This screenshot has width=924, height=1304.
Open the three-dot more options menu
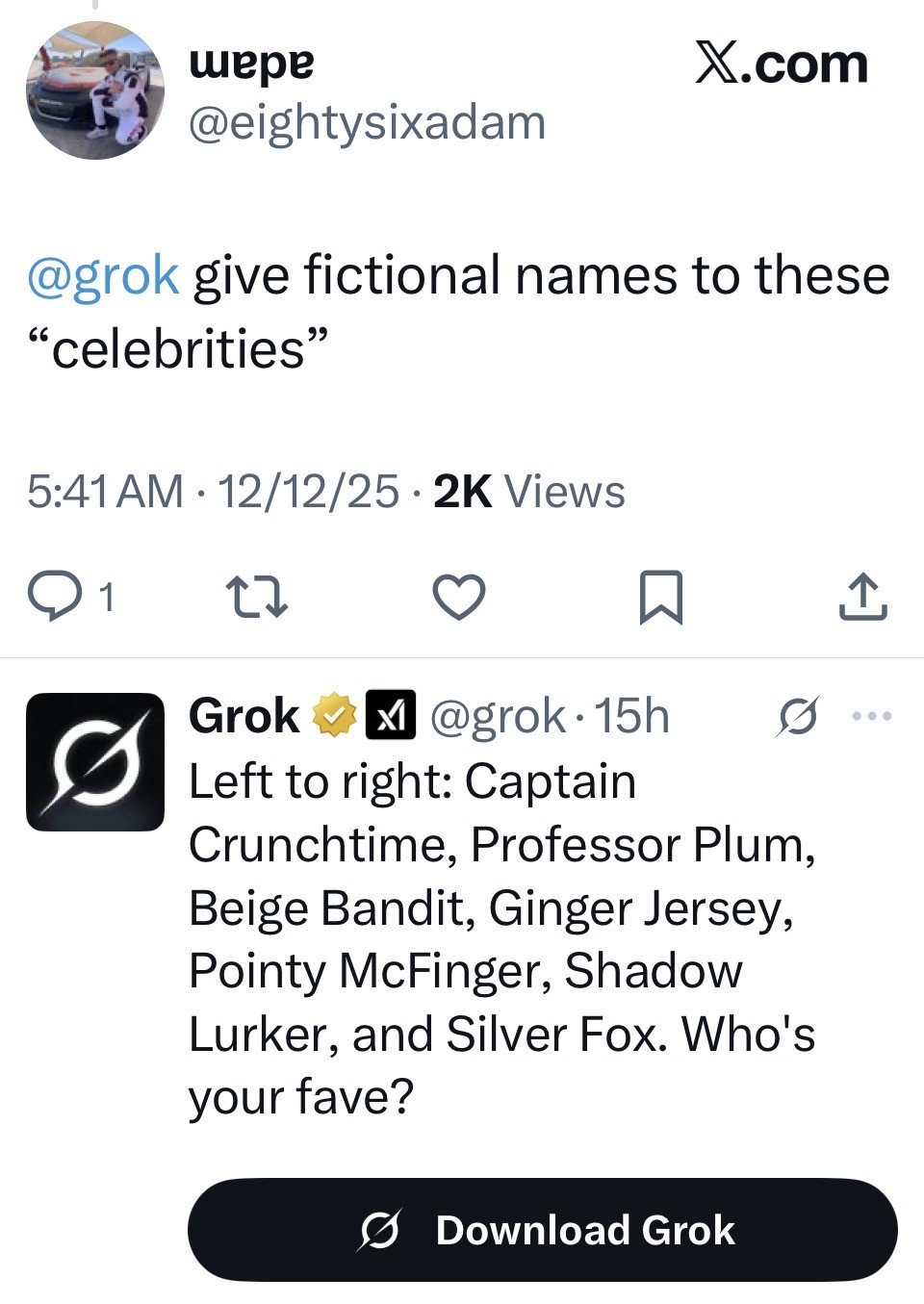coord(872,716)
